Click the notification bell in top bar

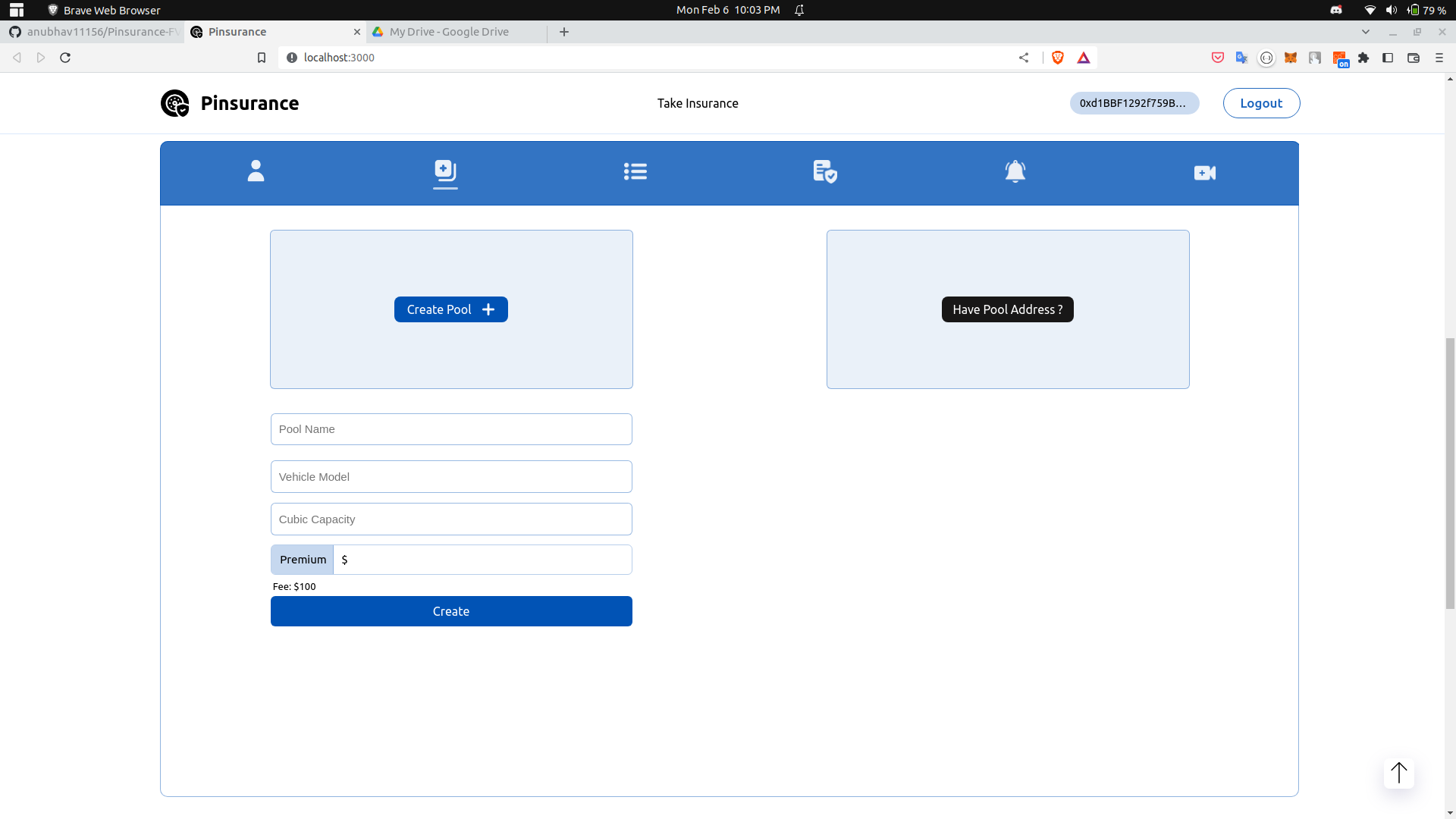point(799,10)
